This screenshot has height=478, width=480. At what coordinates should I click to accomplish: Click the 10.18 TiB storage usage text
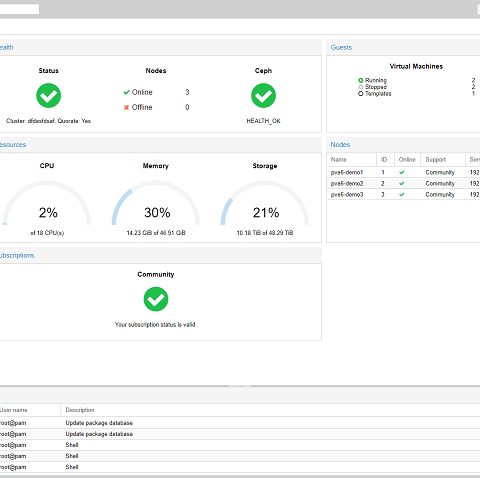pos(265,233)
